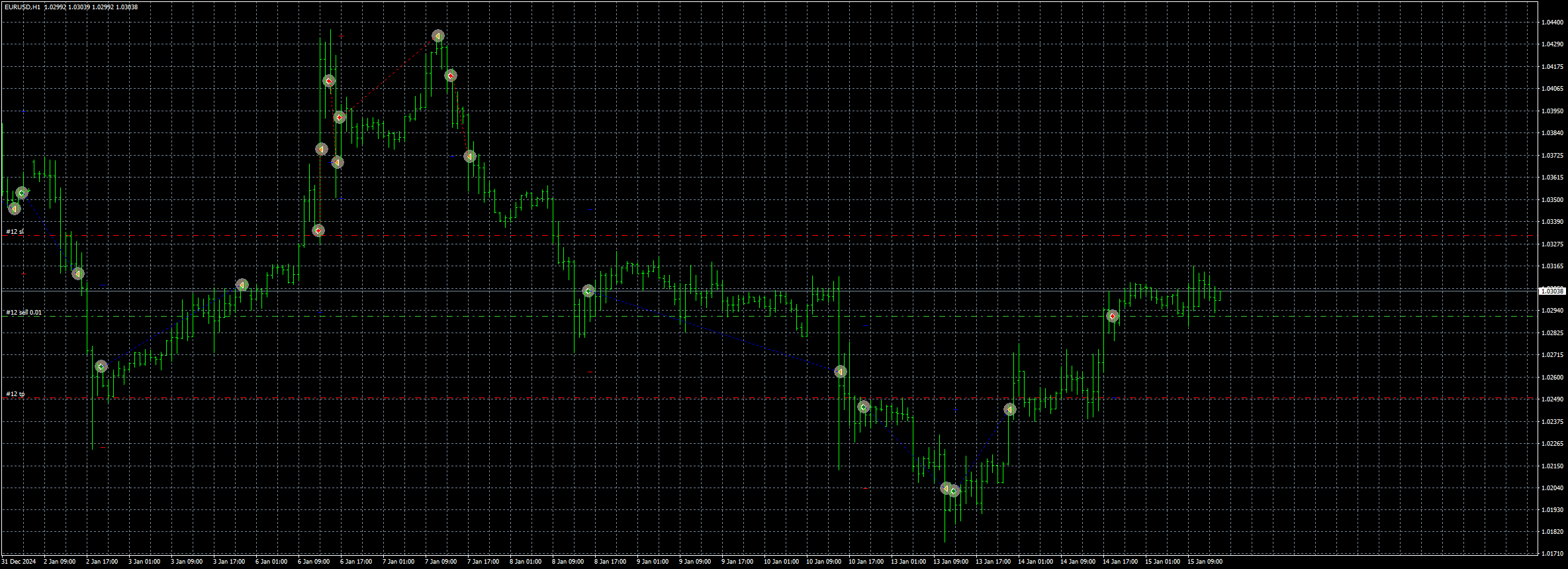Select the yellow exit arrow near 1.03760 on 6 Jan
1568x569 pixels.
322,149
